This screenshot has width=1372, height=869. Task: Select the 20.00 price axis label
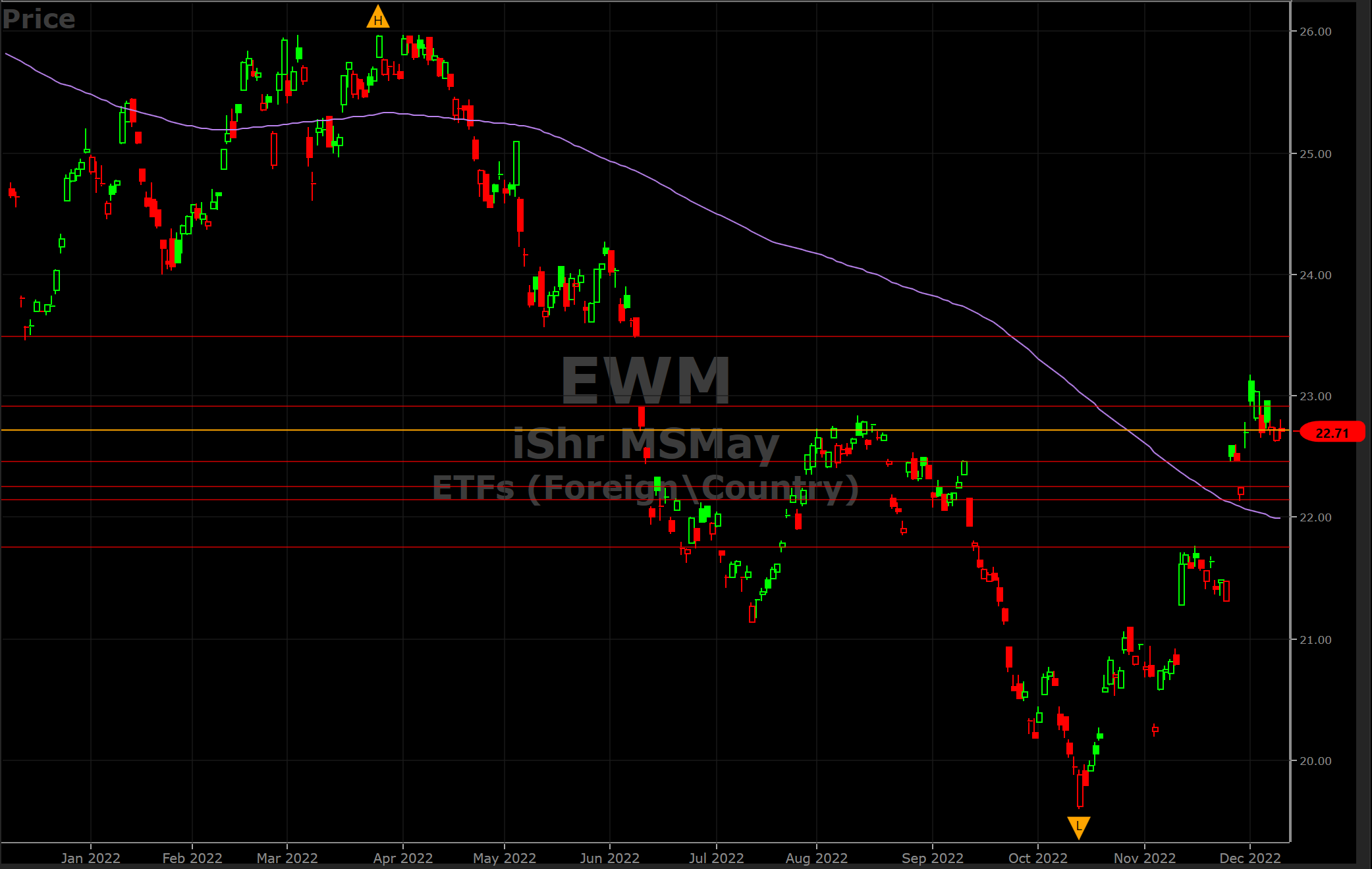(1315, 761)
